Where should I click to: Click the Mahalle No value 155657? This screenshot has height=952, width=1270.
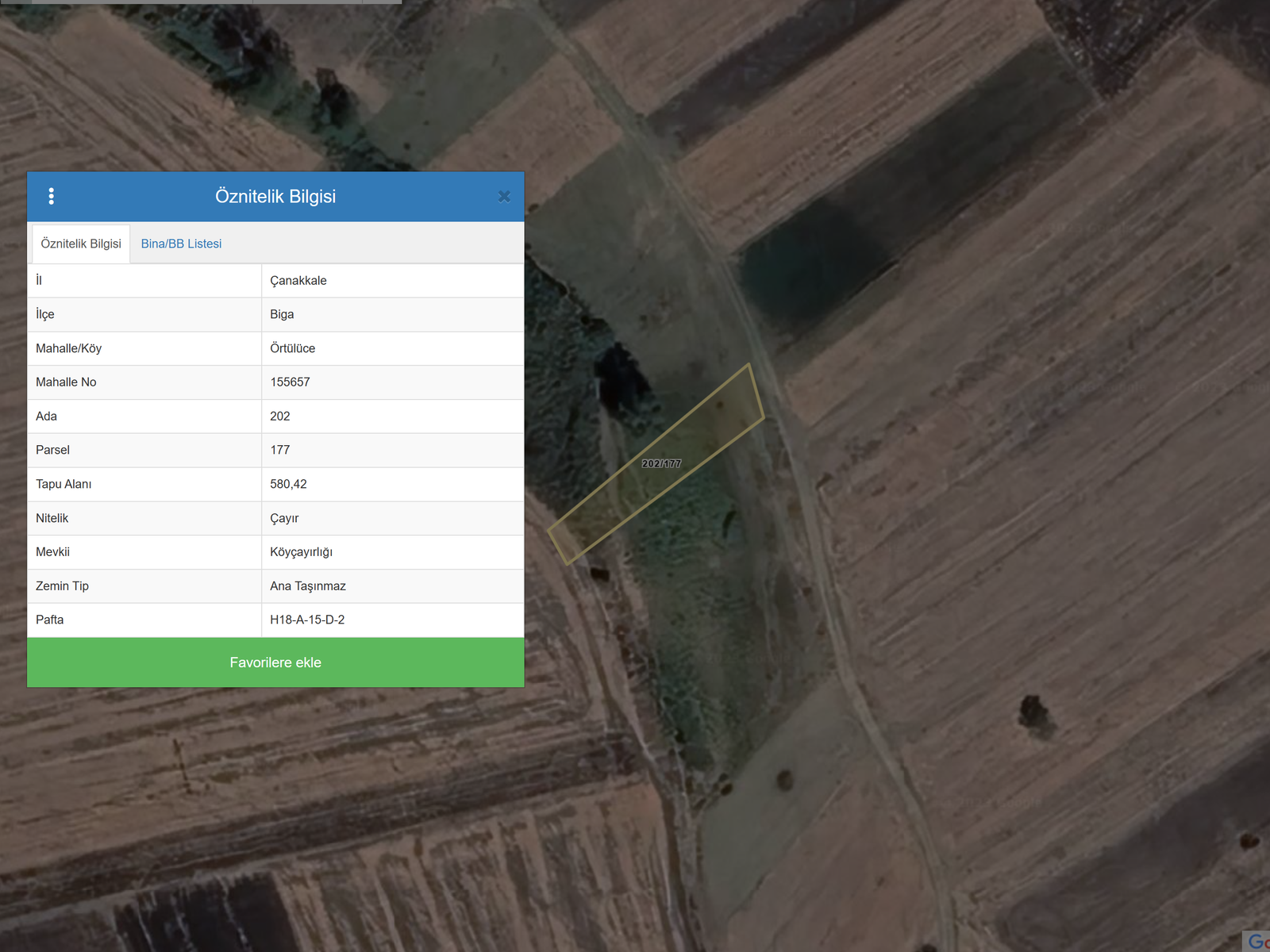[x=290, y=382]
